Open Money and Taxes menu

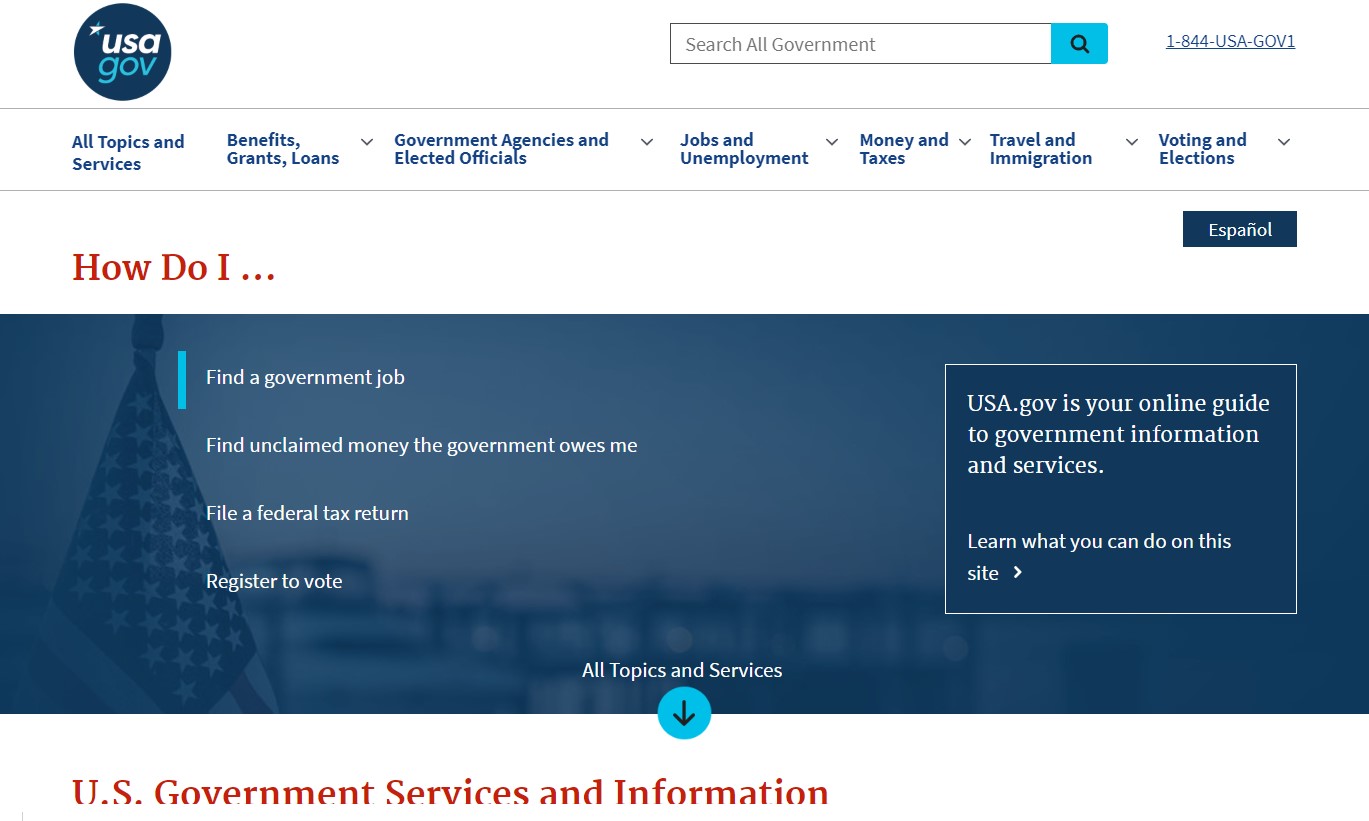click(x=904, y=149)
